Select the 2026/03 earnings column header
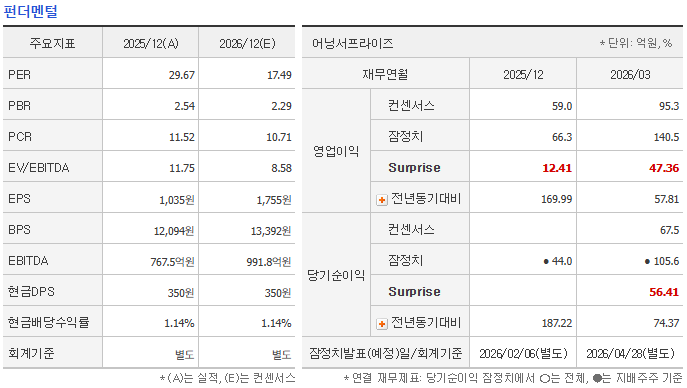This screenshot has width=687, height=388. pos(630,75)
